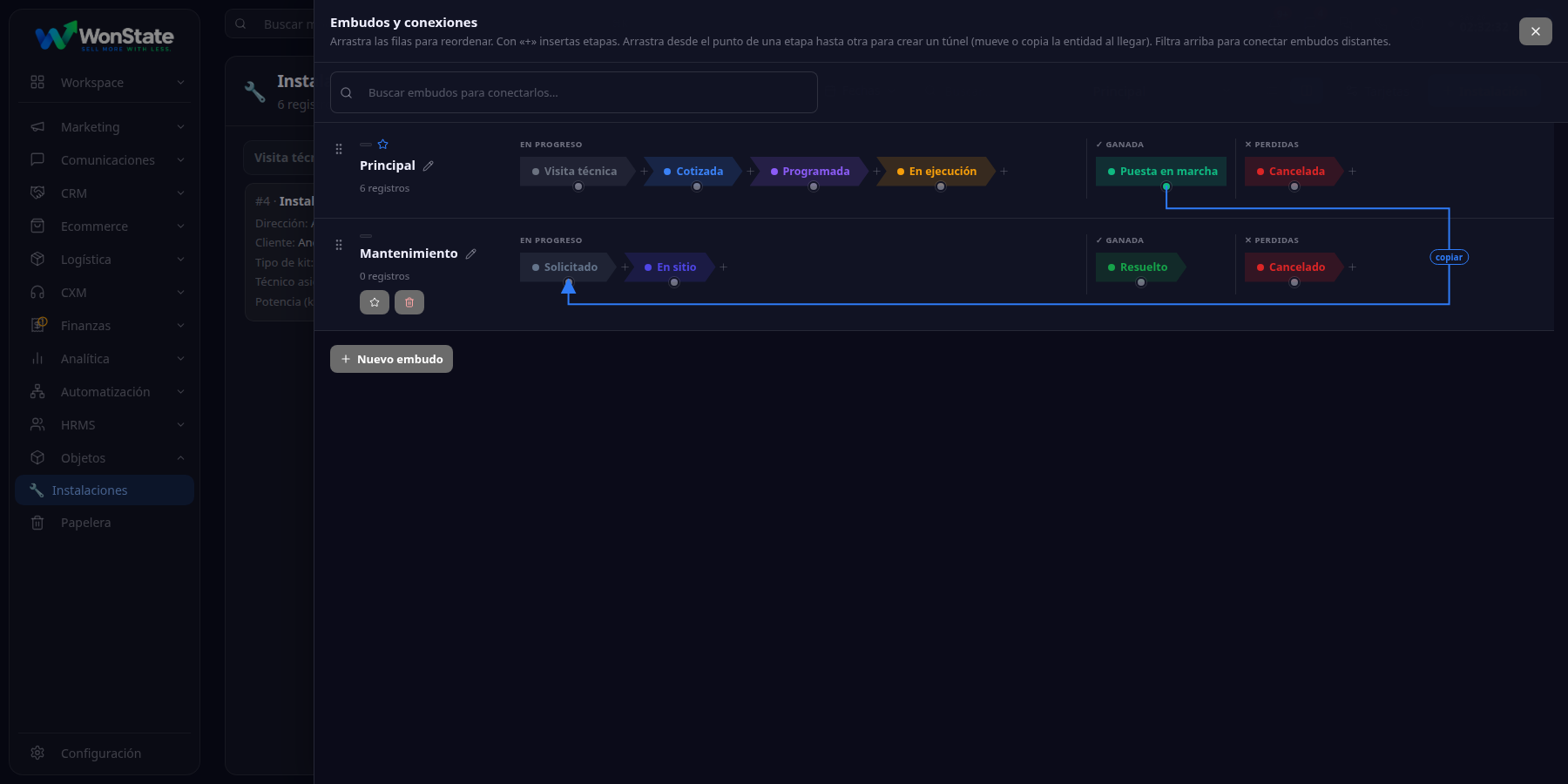Add lost stage after Cancelada with plus
The height and width of the screenshot is (784, 1568).
[1352, 172]
